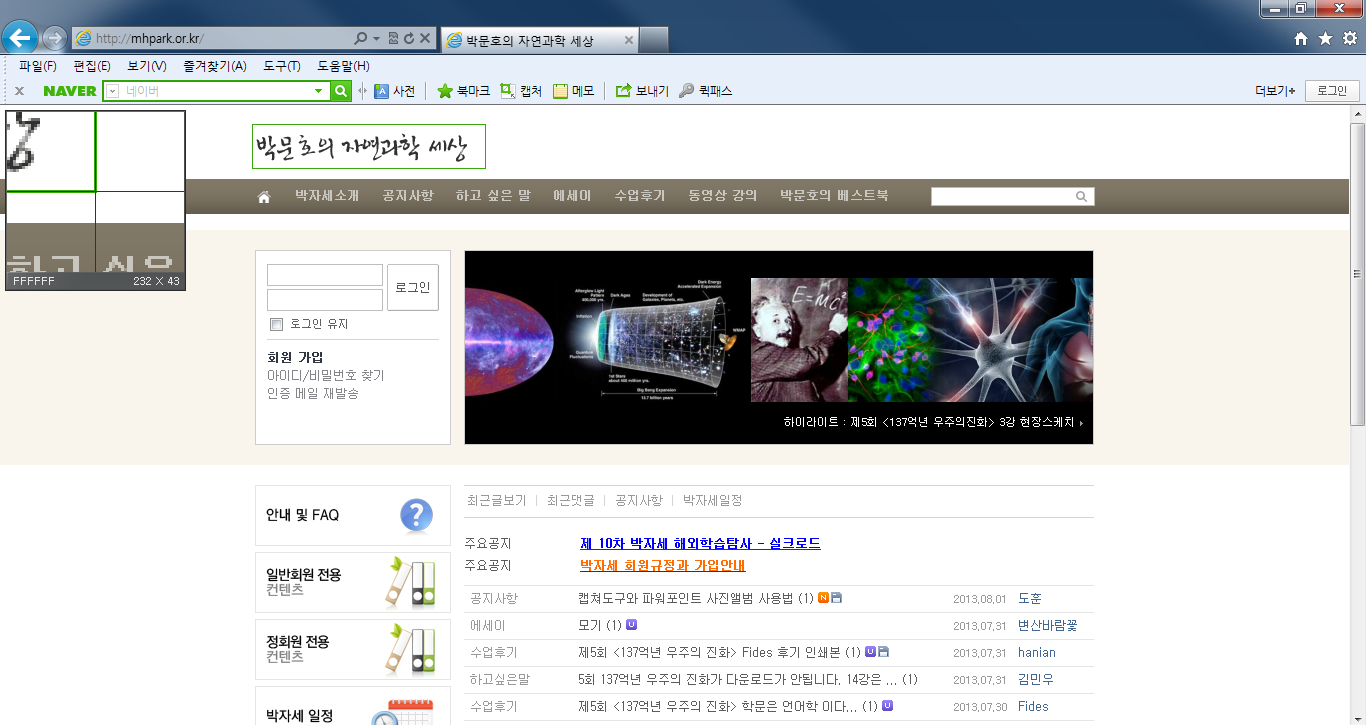
Task: Click the site home icon in navigation bar
Action: pos(264,197)
